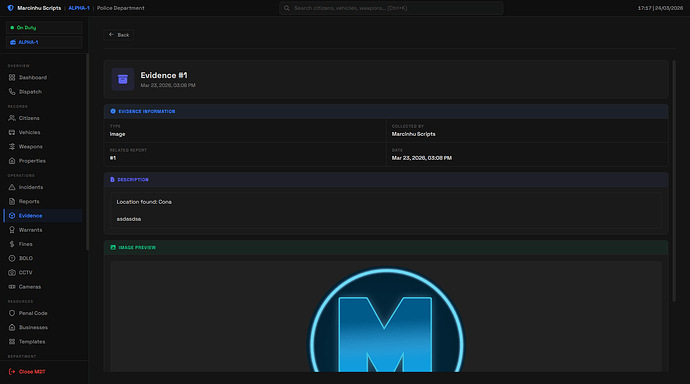The image size is (690, 384).
Task: Navigate to Reports
Action: pos(43,201)
